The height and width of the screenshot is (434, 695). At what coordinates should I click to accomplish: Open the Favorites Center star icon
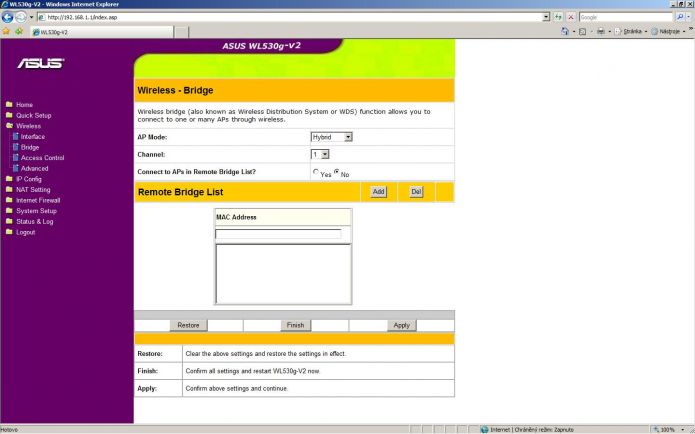pos(6,31)
